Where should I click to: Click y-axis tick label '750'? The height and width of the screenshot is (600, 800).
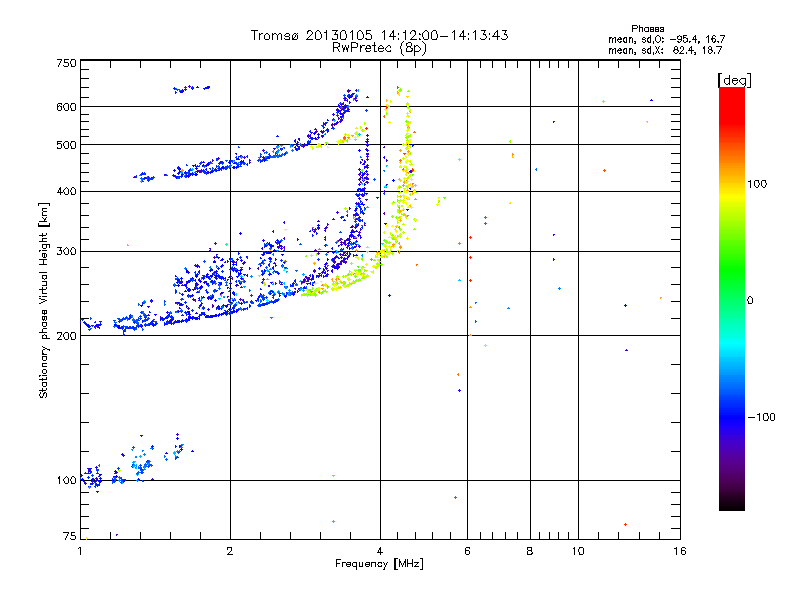coord(66,63)
